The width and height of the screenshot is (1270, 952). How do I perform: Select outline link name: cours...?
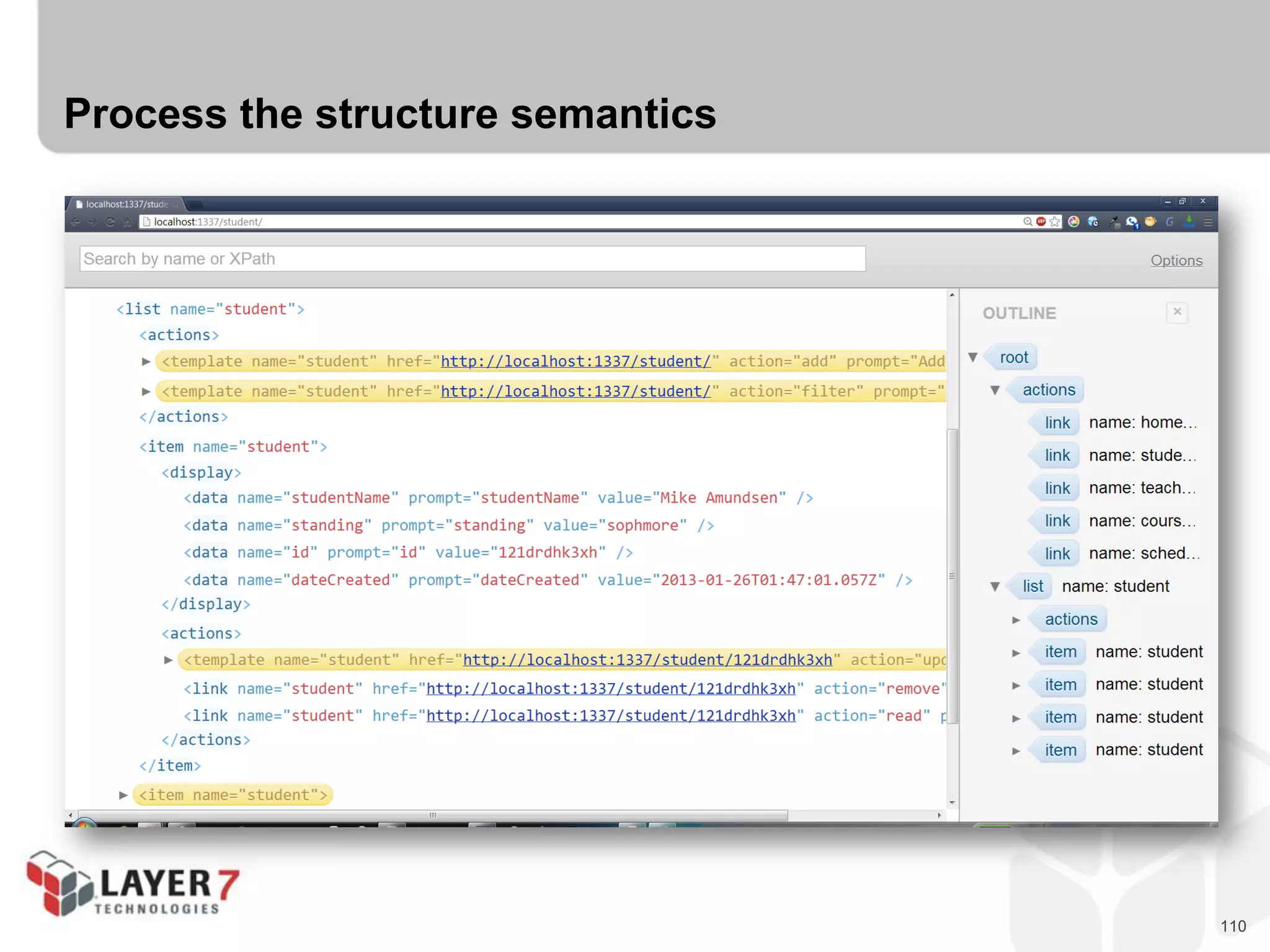tap(1112, 521)
